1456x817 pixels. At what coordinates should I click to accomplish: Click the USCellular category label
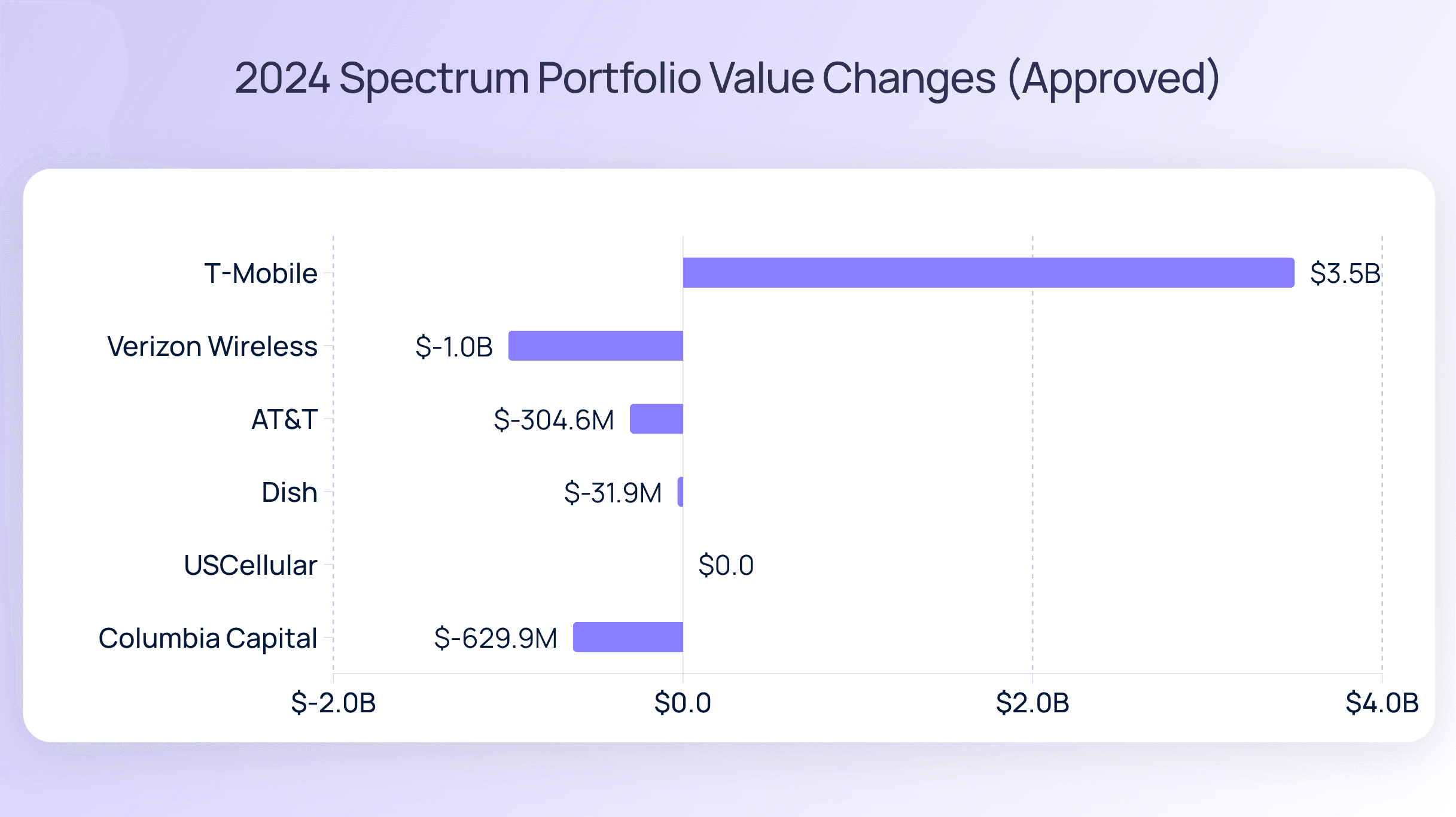(x=250, y=565)
